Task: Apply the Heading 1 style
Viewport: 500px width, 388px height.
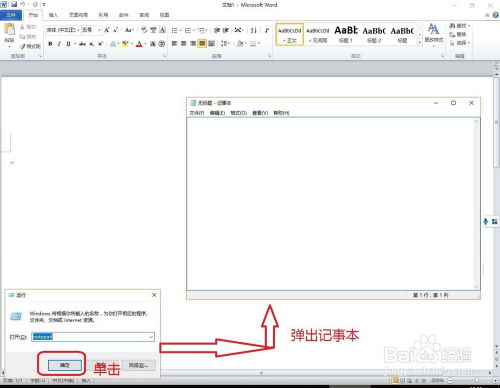Action: click(x=346, y=34)
